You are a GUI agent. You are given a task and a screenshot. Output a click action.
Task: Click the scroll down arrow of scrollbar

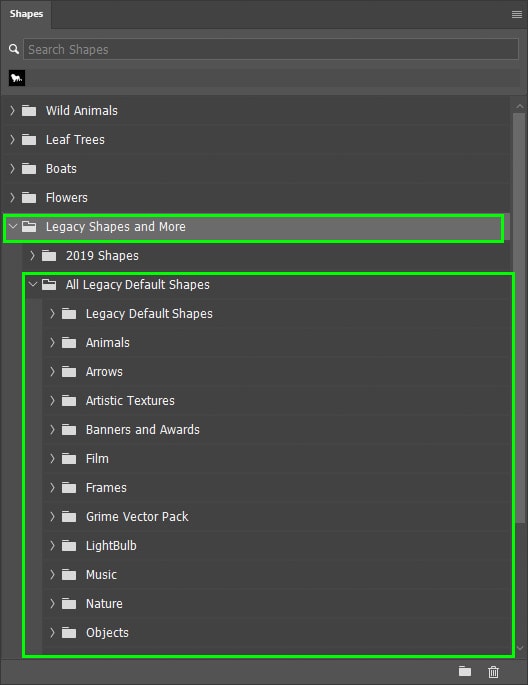[x=520, y=648]
